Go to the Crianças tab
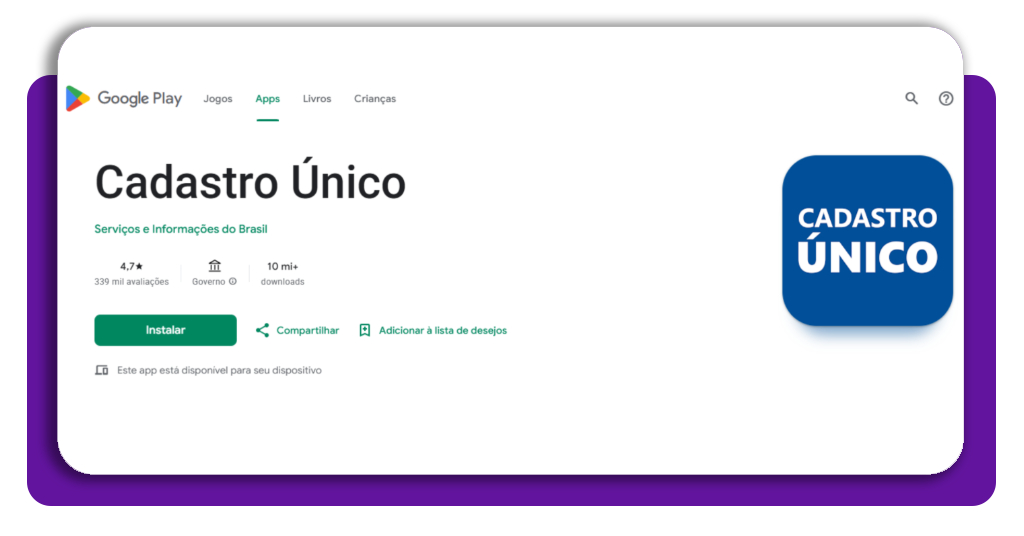The width and height of the screenshot is (1024, 536). click(x=375, y=99)
